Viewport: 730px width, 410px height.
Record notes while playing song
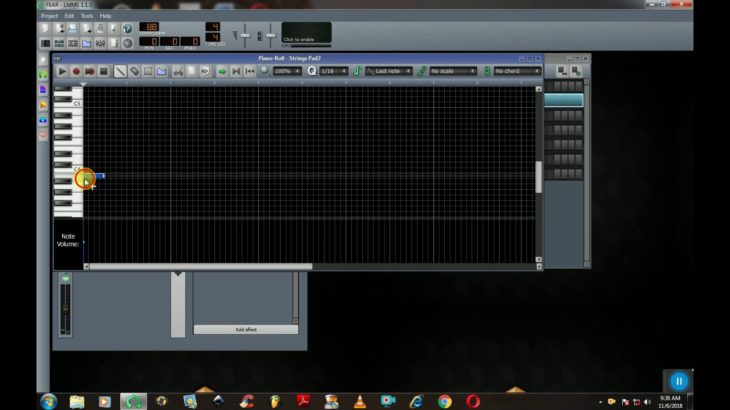89,71
